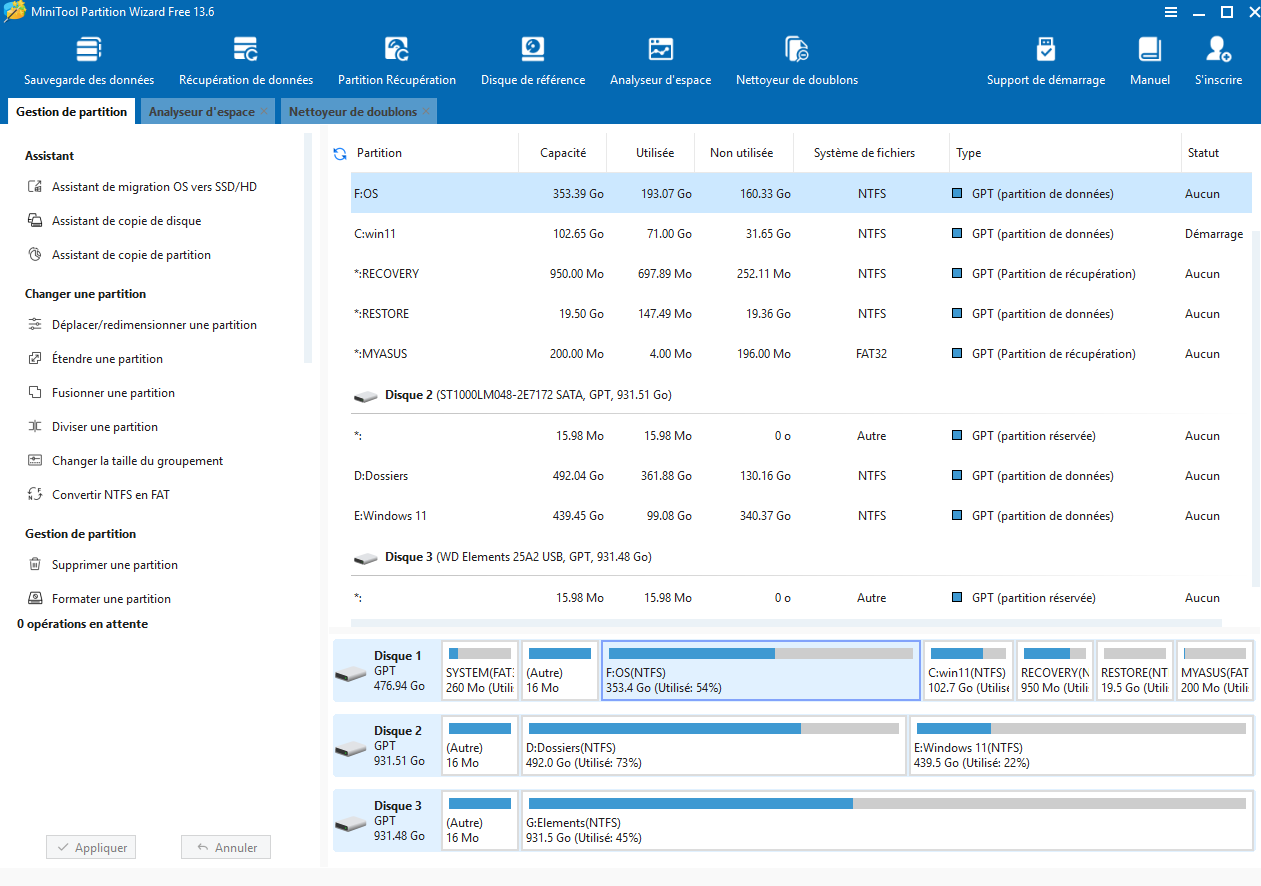Click Support de démarrage icon
This screenshot has width=1261, height=886.
pyautogui.click(x=1045, y=61)
